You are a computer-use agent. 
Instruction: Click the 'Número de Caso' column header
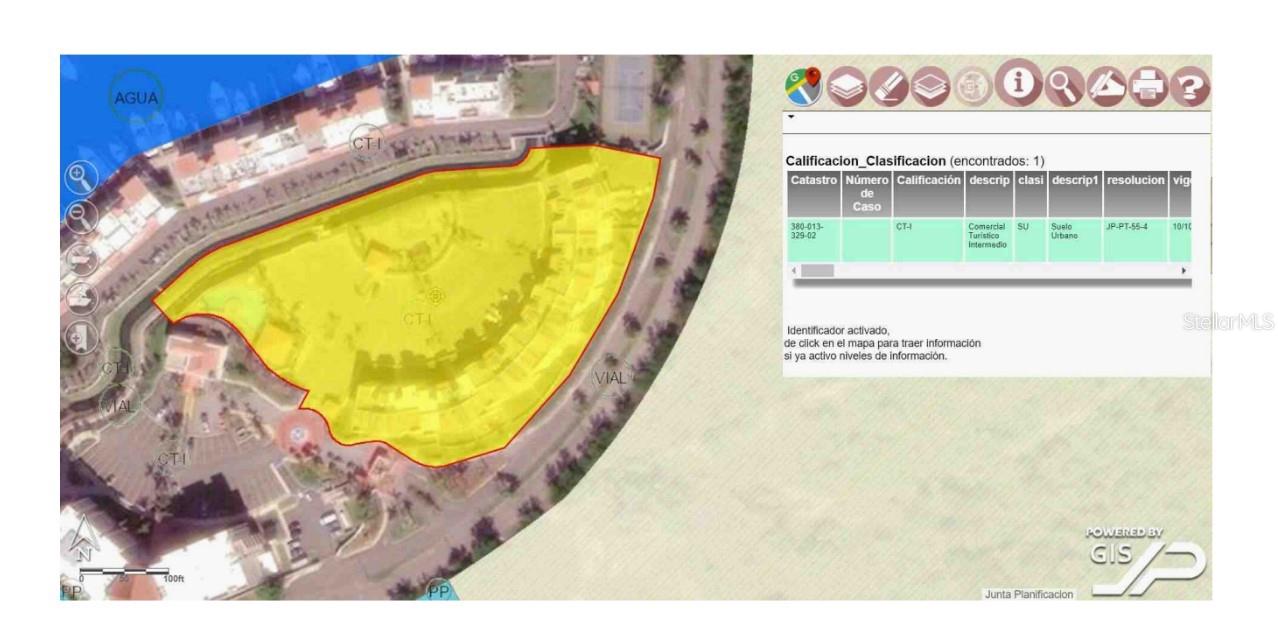(x=866, y=193)
